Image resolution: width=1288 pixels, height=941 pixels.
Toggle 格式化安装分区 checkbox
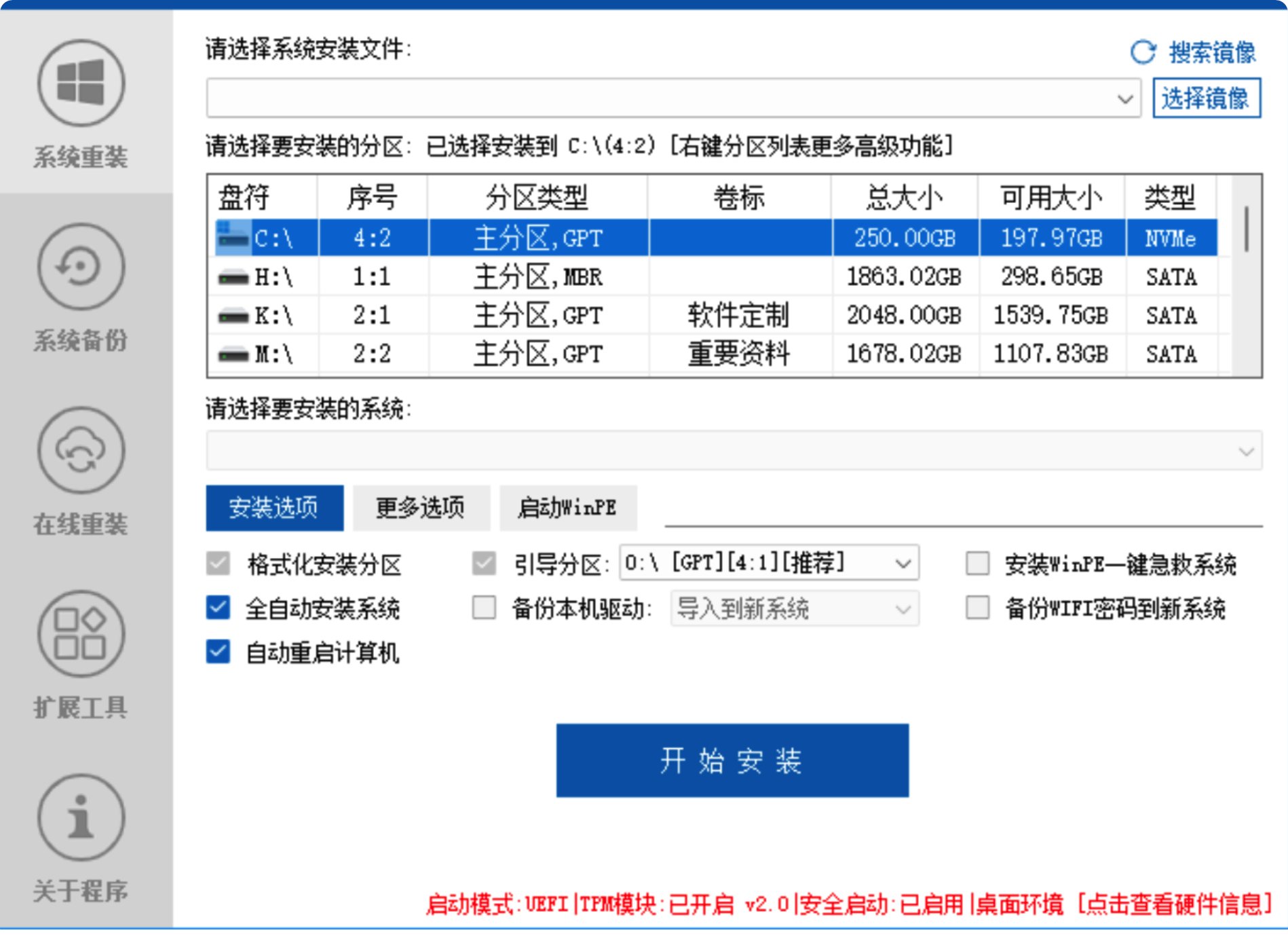pos(218,563)
